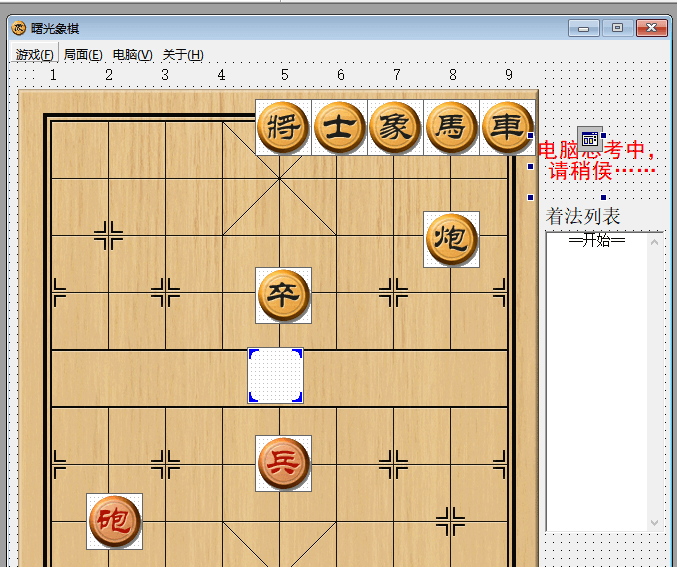This screenshot has height=567, width=677.
Task: Click the empty highlighted selection square
Action: 275,376
